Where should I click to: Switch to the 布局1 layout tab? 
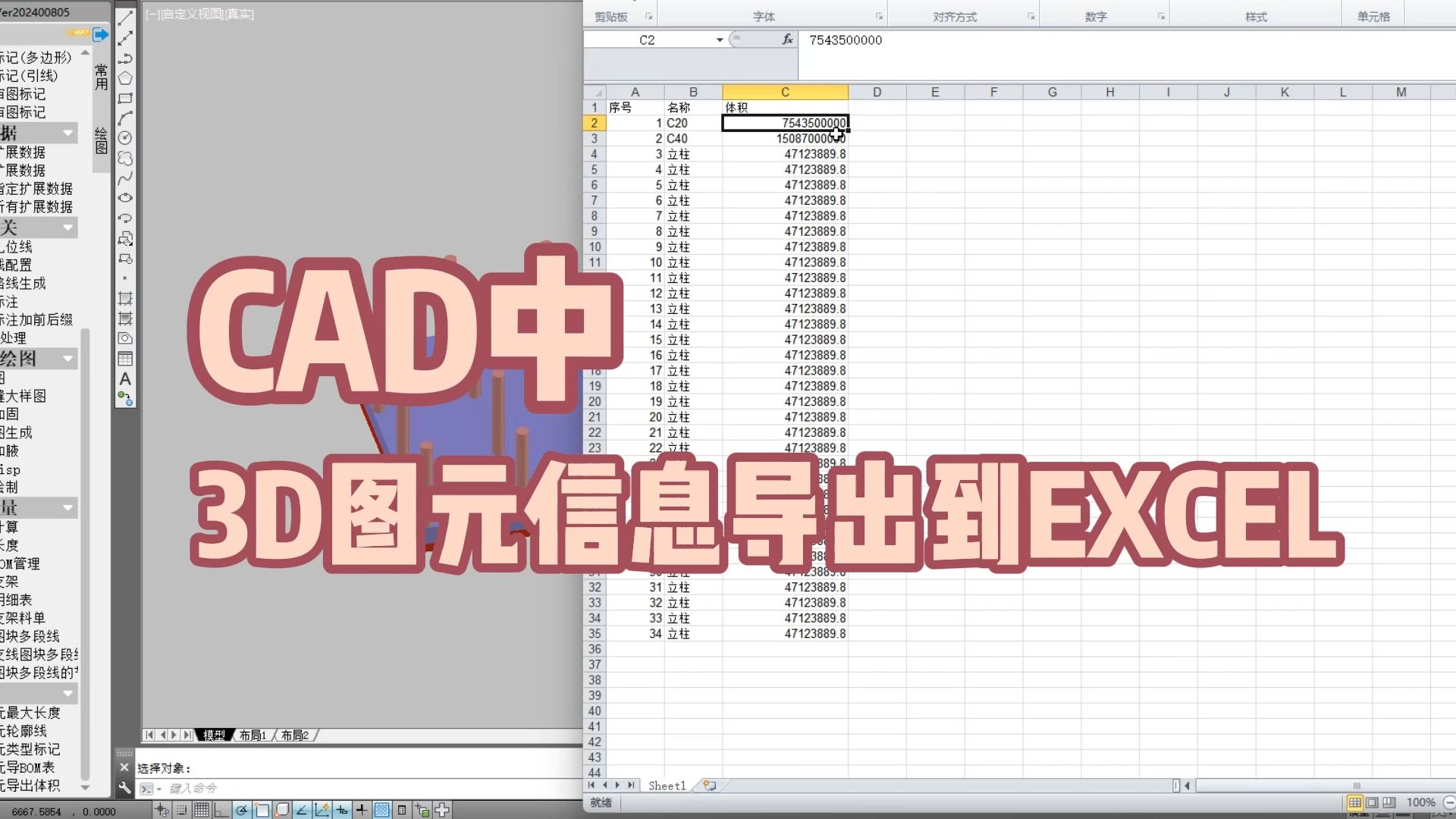click(252, 735)
